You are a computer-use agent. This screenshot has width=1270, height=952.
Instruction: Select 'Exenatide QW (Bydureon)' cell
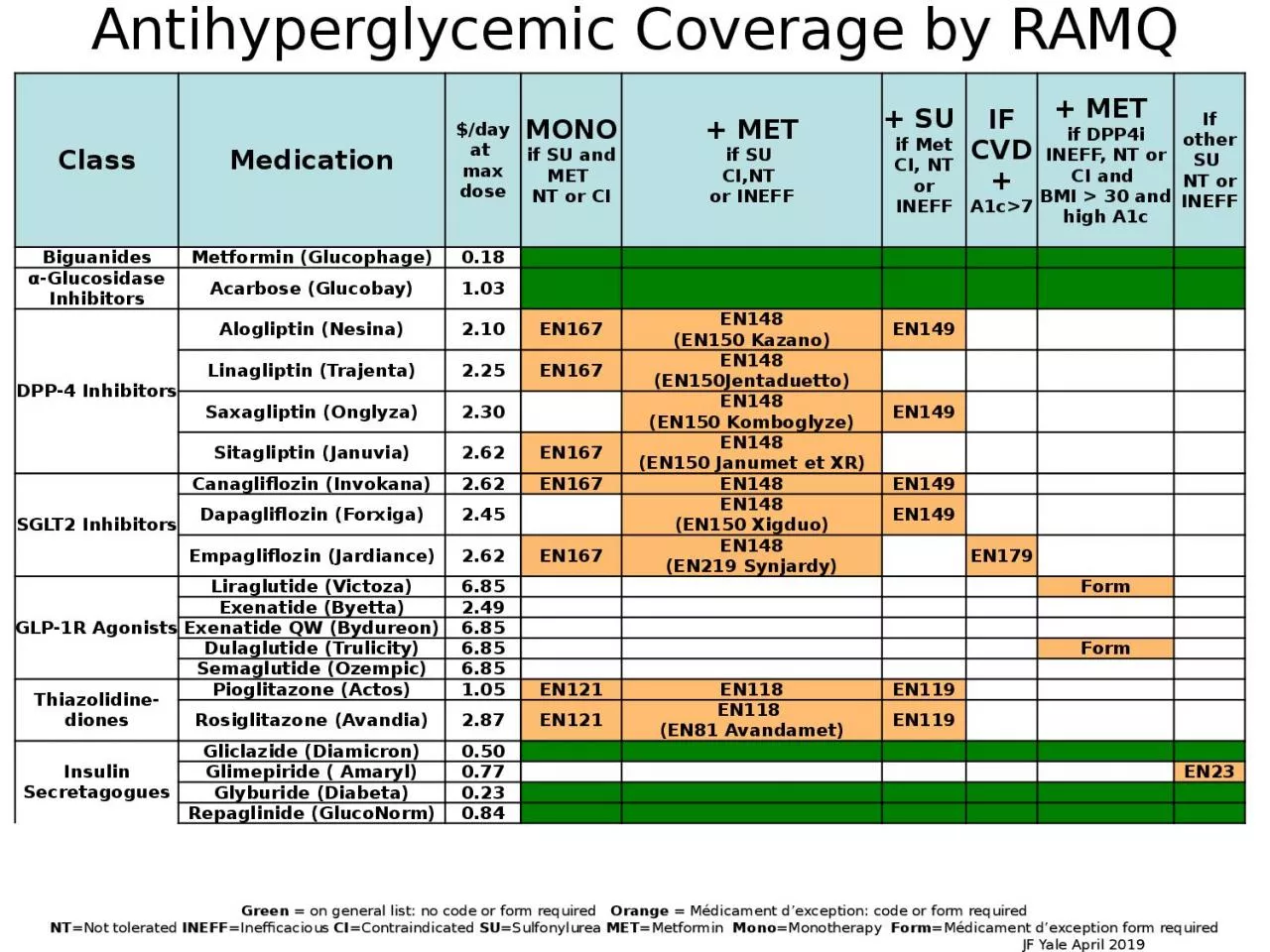[312, 628]
